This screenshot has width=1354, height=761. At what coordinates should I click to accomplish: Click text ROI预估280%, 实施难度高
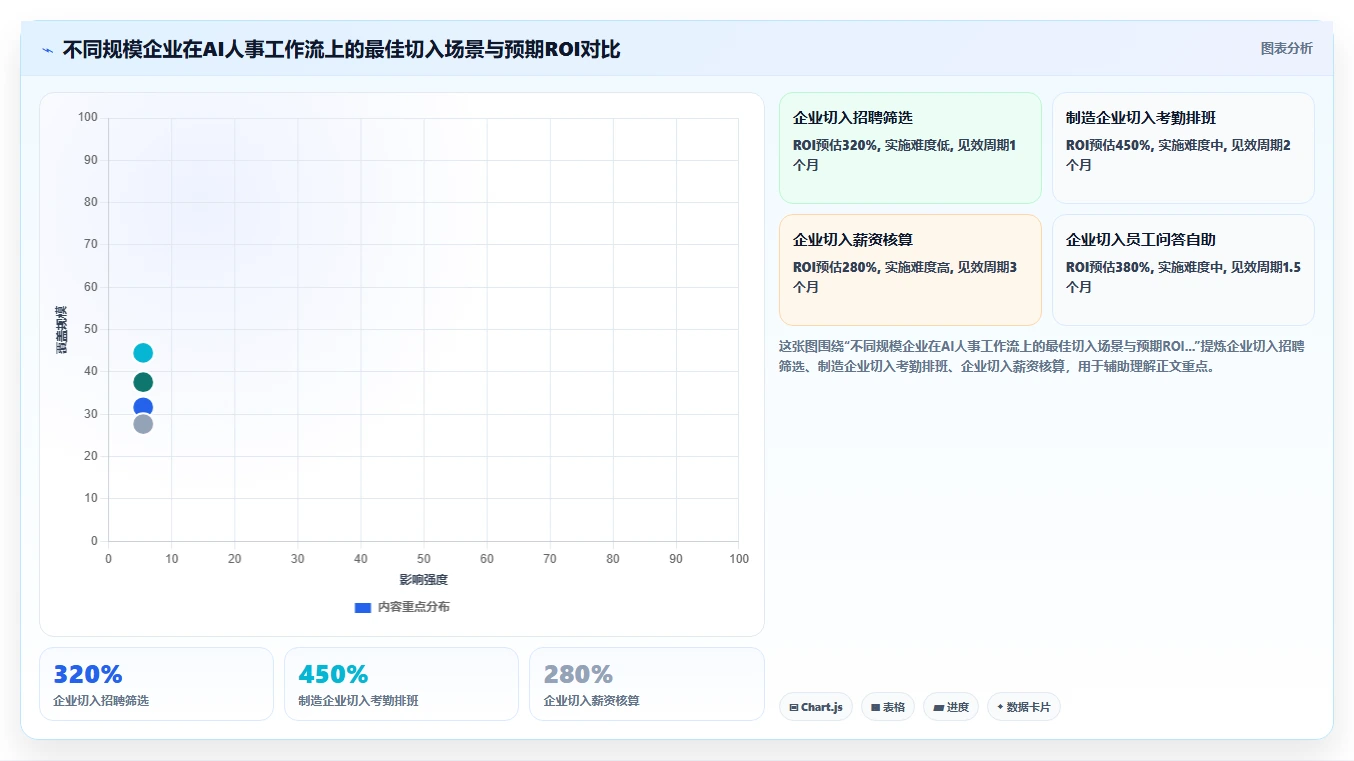point(905,277)
